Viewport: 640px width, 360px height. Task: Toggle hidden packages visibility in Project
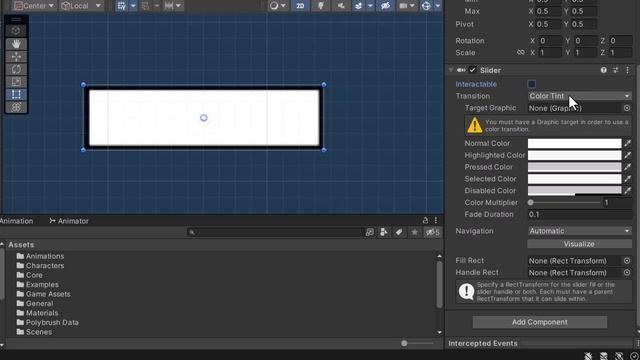pos(432,232)
